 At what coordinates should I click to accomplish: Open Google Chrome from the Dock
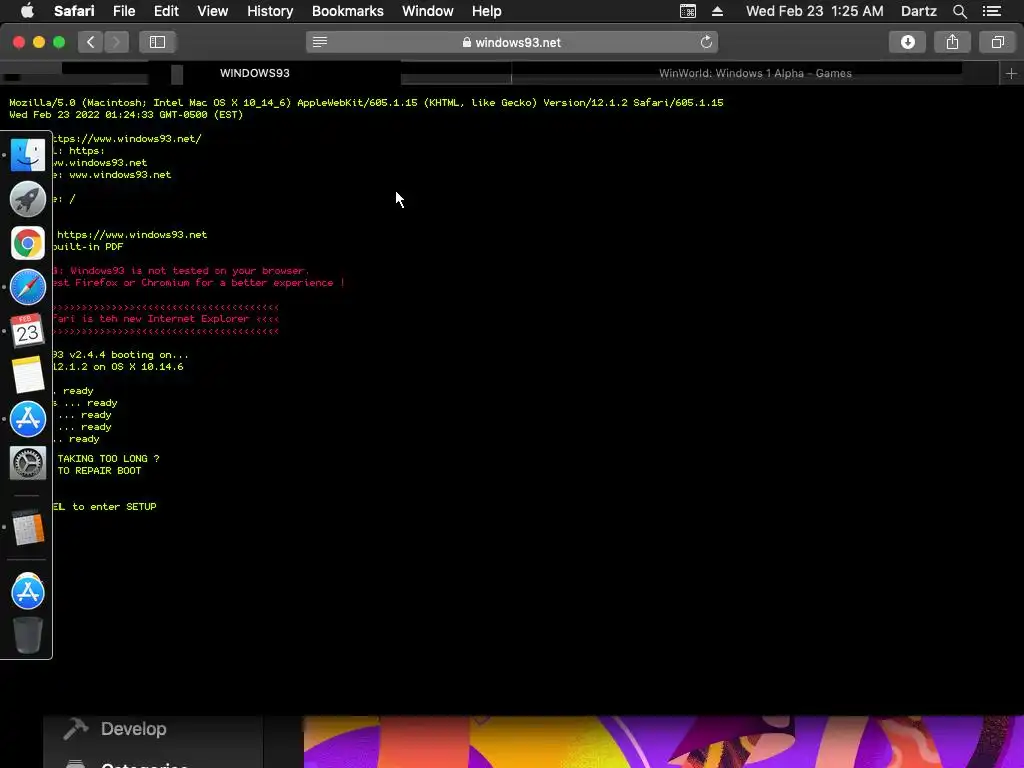pyautogui.click(x=27, y=243)
